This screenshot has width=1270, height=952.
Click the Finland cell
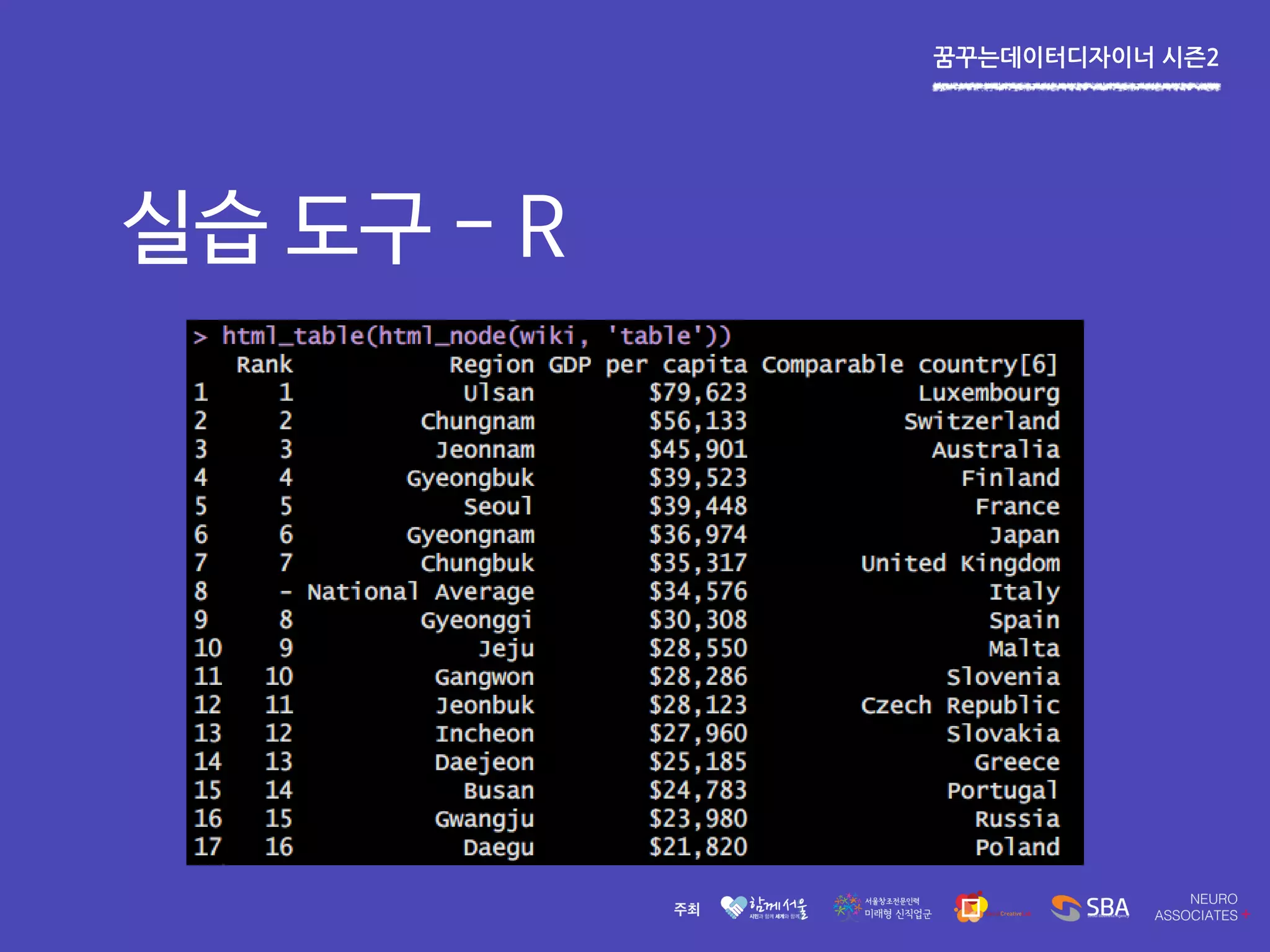pos(1010,478)
